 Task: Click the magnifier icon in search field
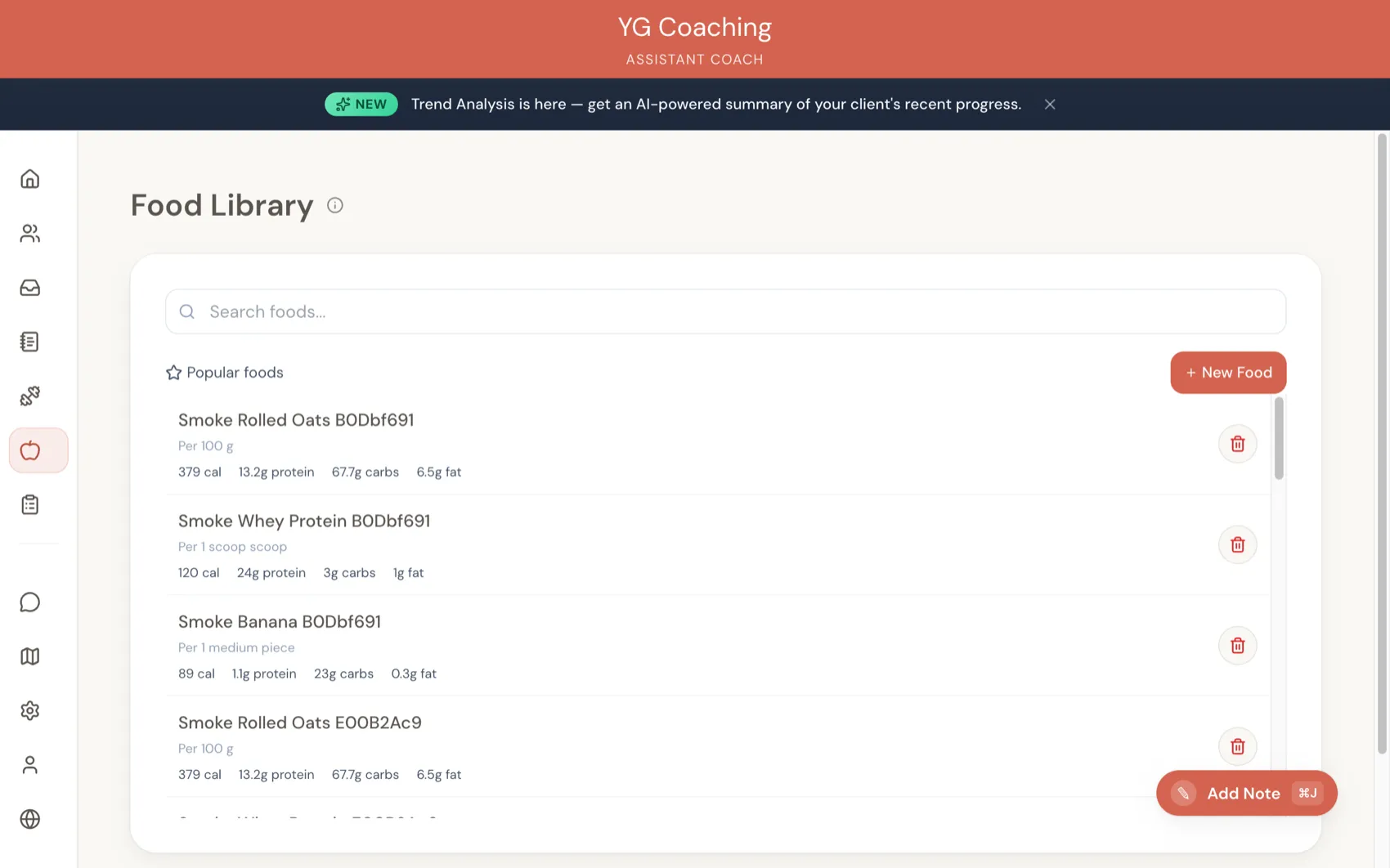pos(187,311)
